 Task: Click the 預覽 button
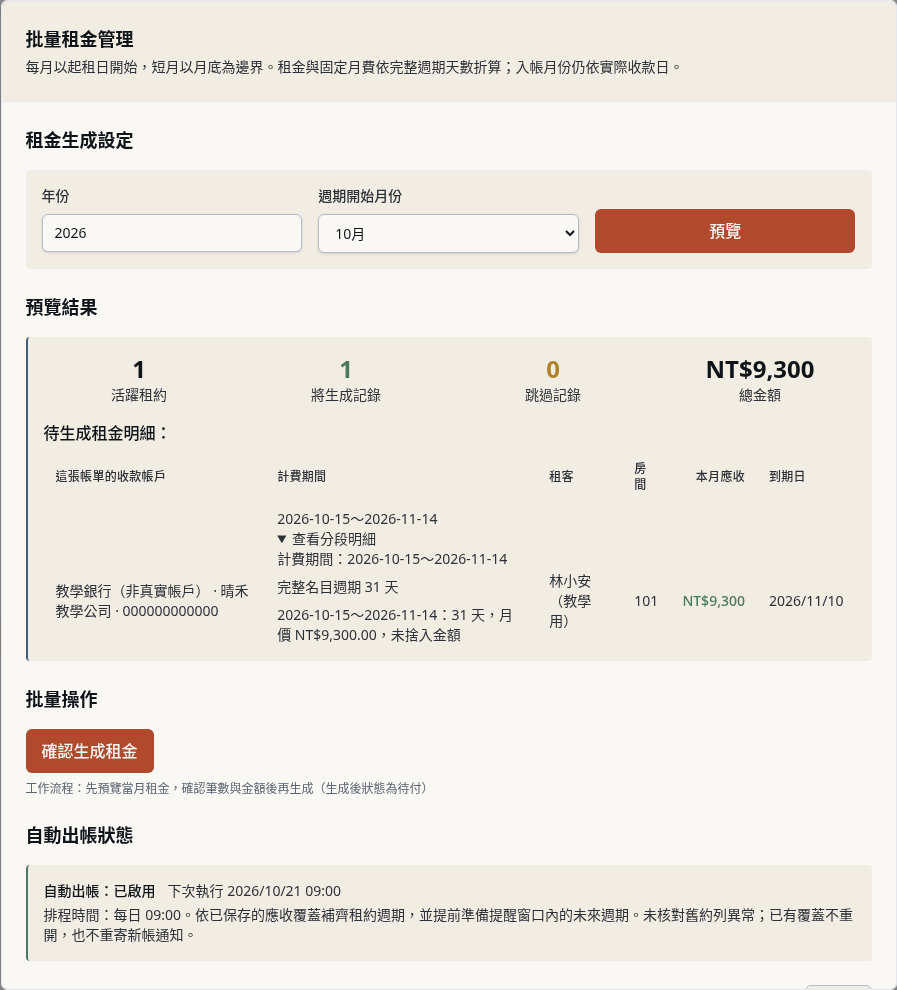725,231
